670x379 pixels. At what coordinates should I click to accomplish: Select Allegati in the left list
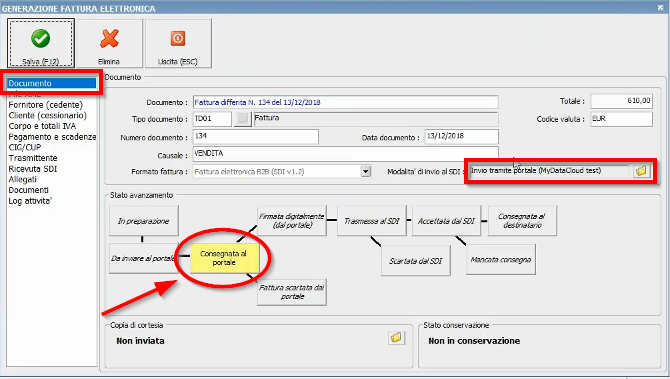[23, 179]
